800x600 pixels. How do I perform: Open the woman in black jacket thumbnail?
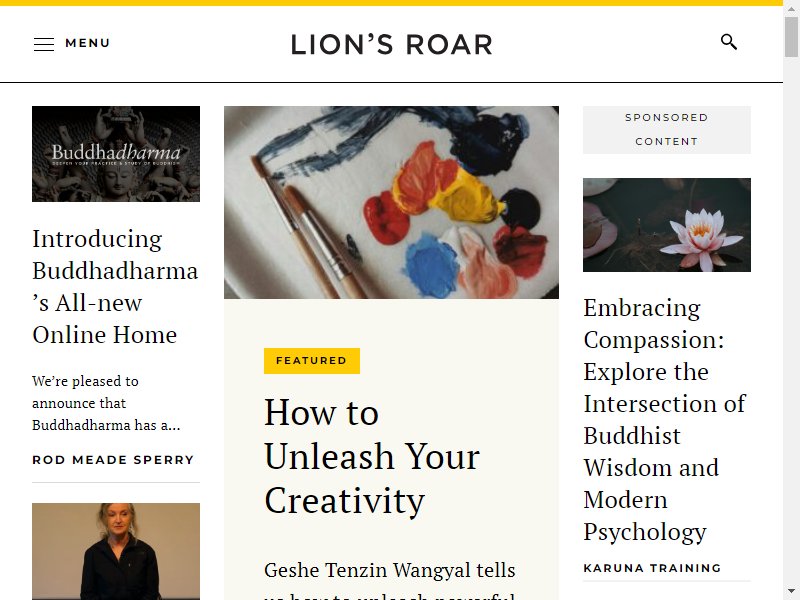[116, 552]
